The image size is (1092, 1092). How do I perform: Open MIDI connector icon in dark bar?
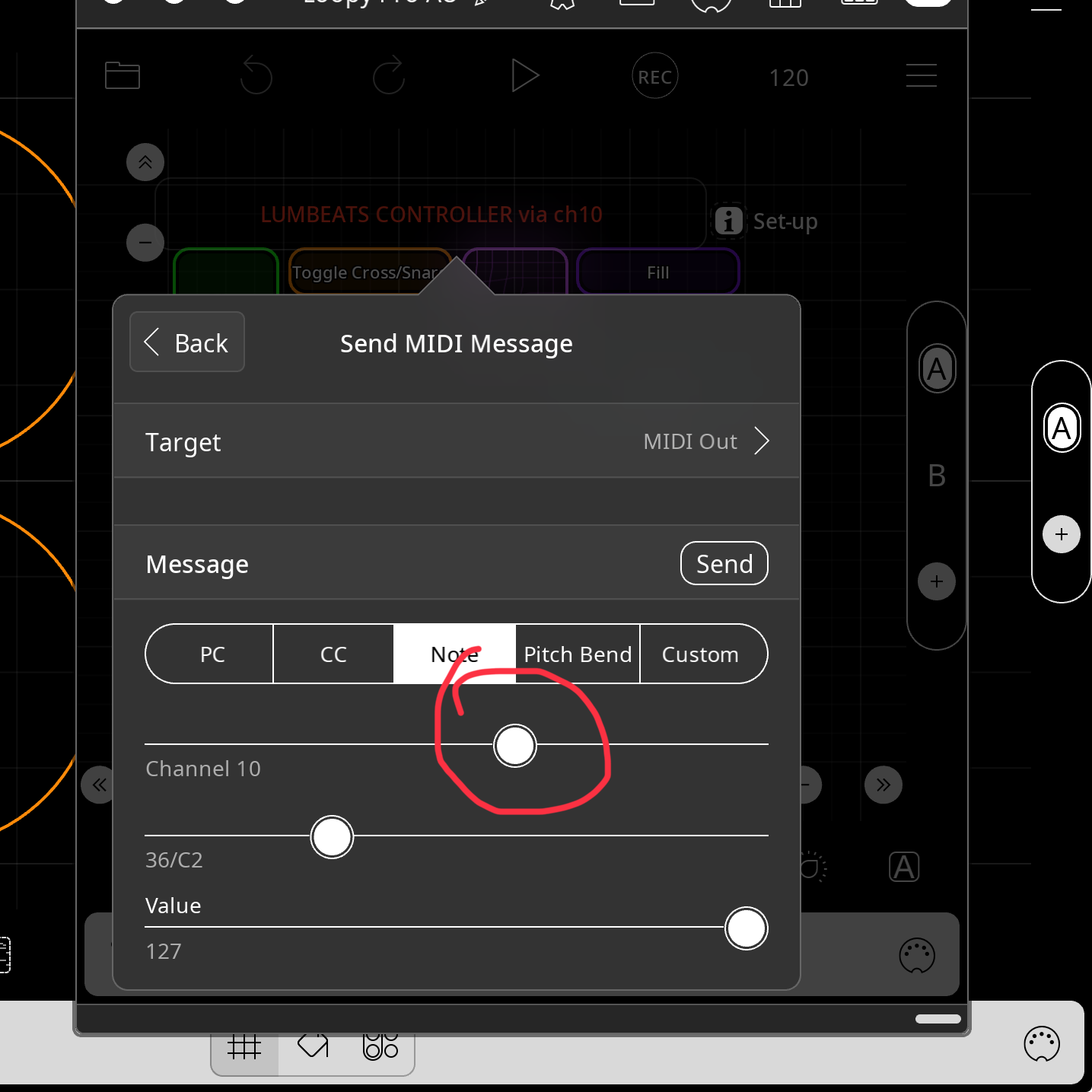916,955
